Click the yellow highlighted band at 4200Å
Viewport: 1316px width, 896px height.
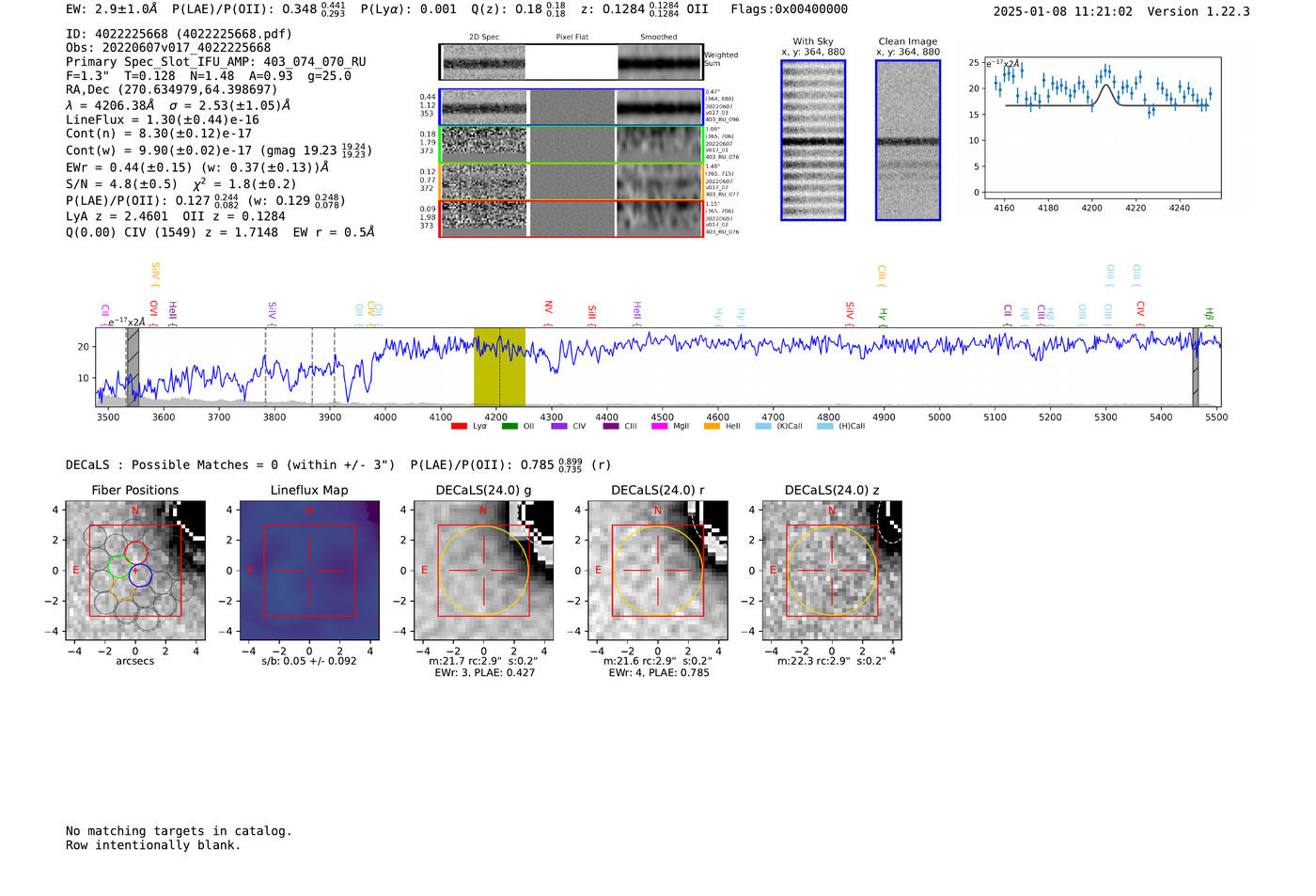(499, 367)
